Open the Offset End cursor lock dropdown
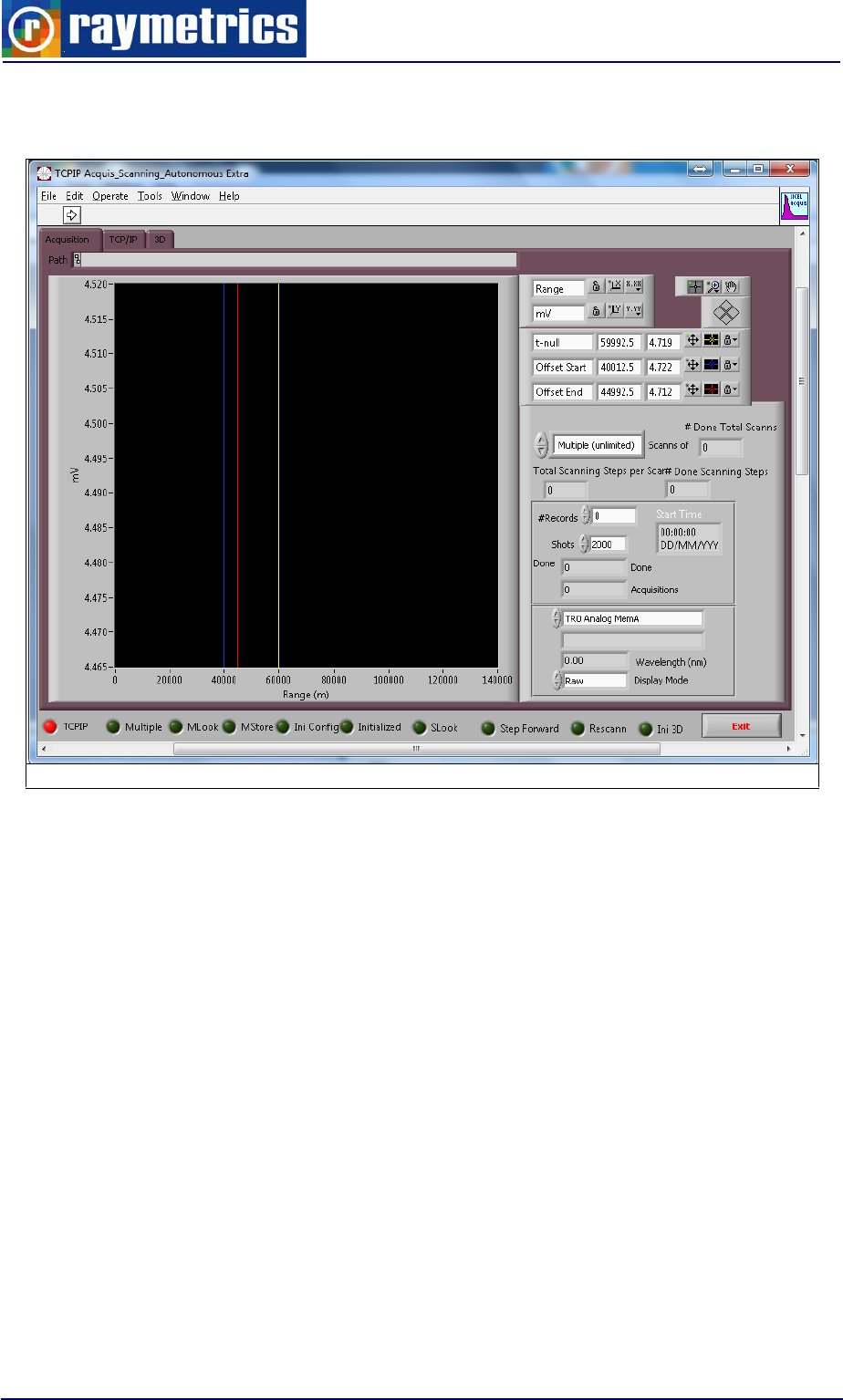The width and height of the screenshot is (843, 1400). point(730,389)
